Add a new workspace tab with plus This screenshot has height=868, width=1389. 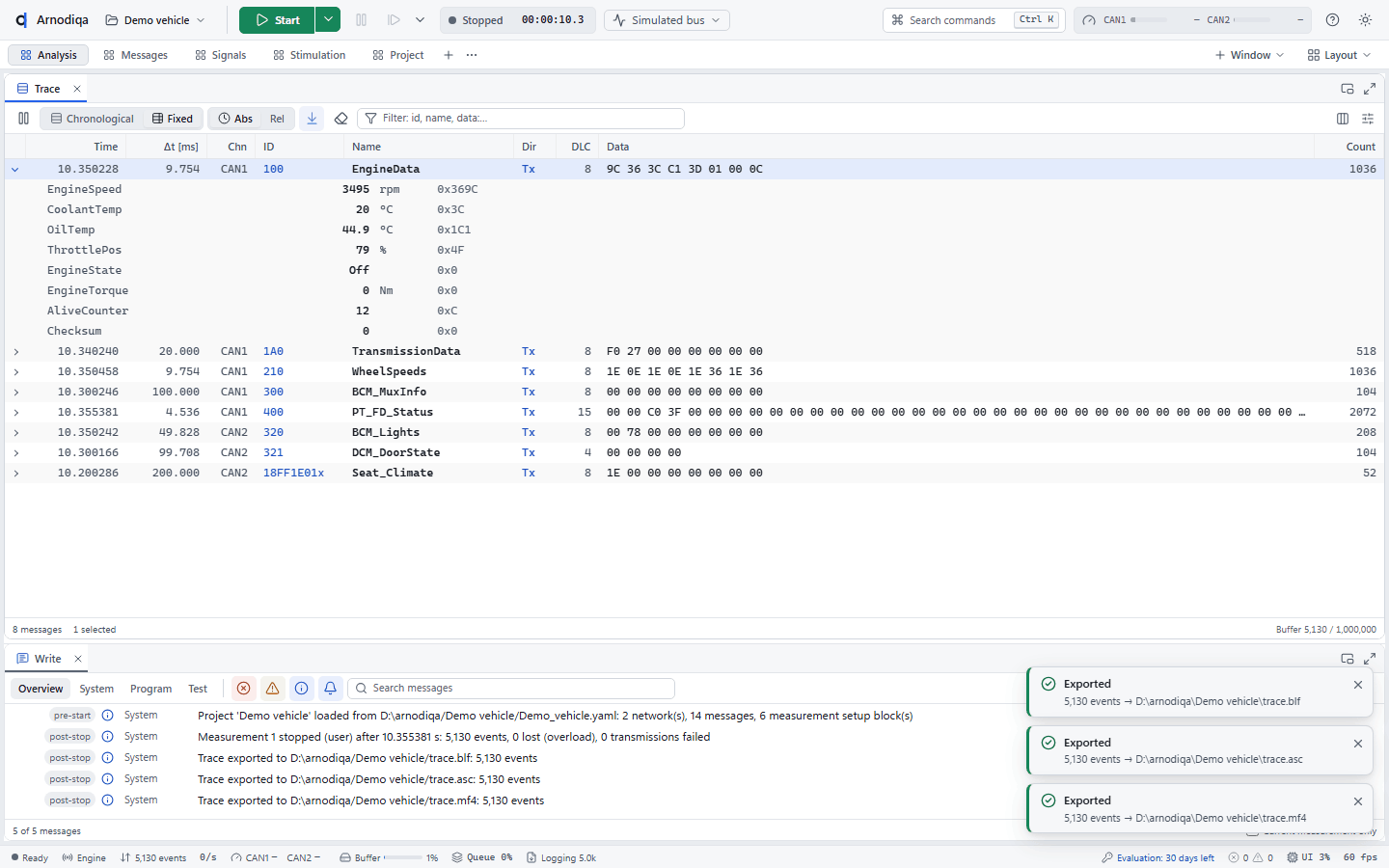point(449,55)
